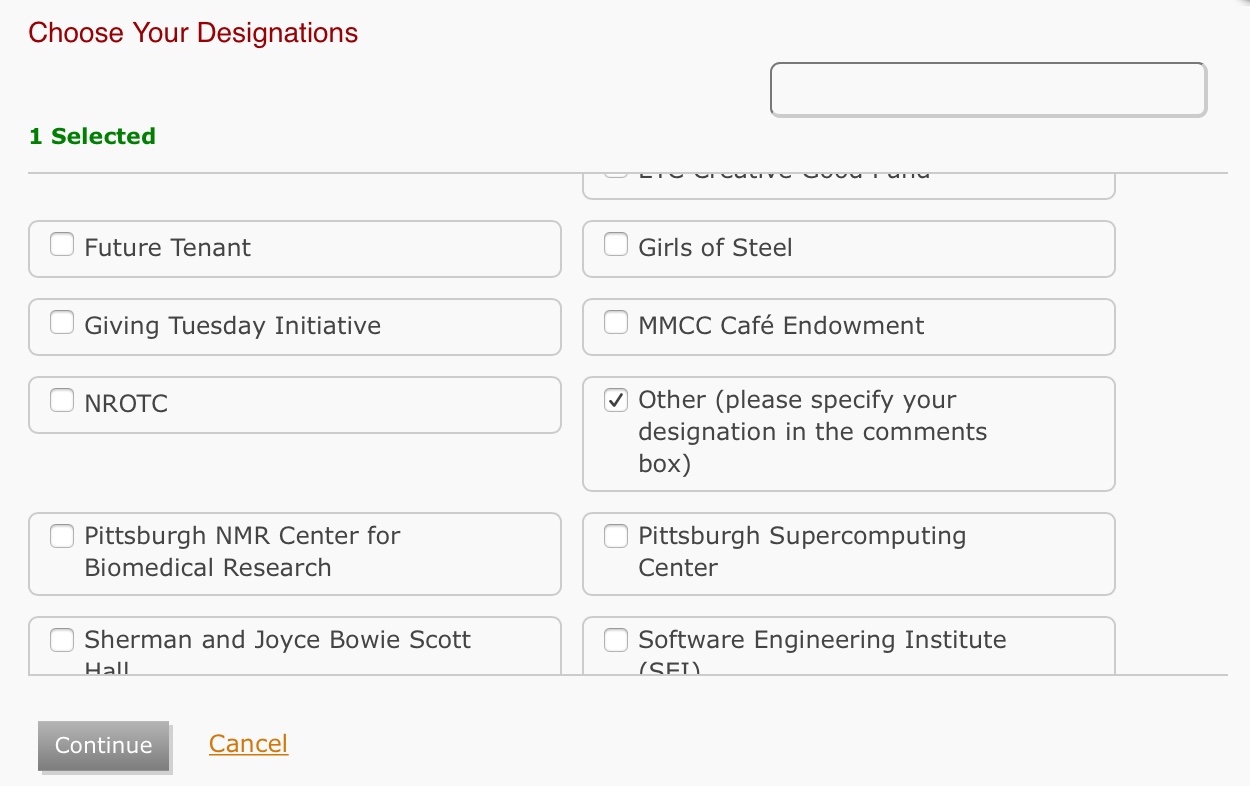Check the Future Tenant checkbox

pyautogui.click(x=62, y=245)
